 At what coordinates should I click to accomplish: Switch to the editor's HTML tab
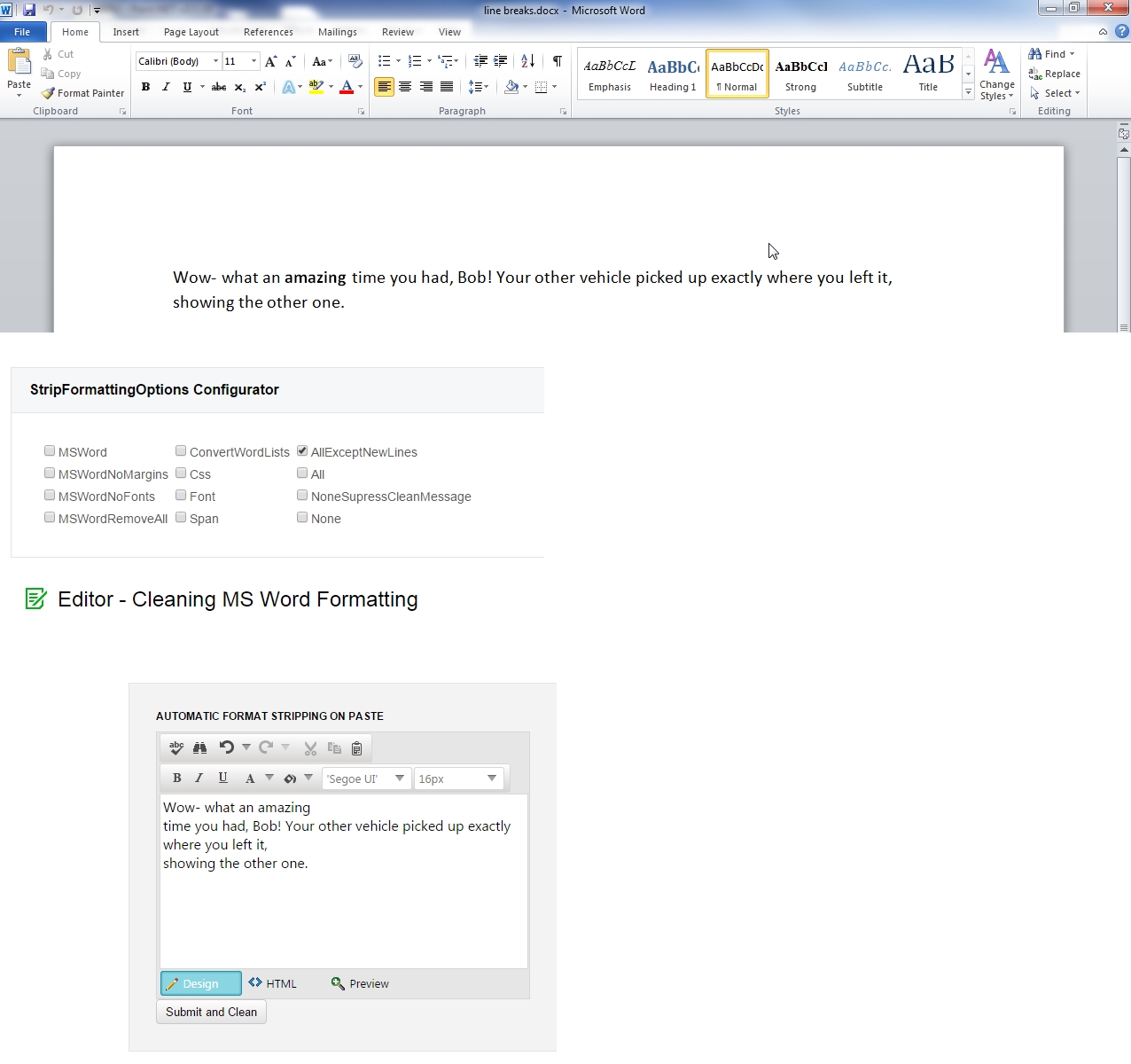pyautogui.click(x=273, y=983)
